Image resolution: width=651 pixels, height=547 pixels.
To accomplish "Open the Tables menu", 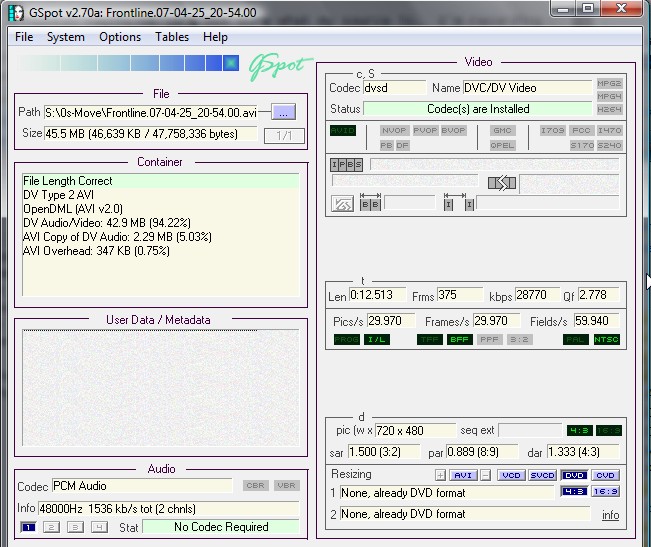I will coord(172,37).
